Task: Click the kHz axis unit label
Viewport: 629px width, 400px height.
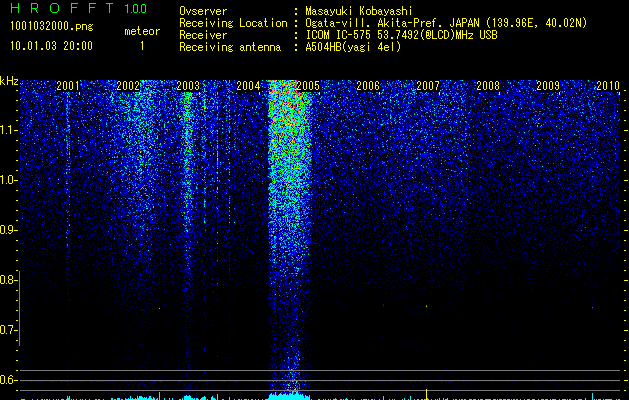Action: pos(9,81)
